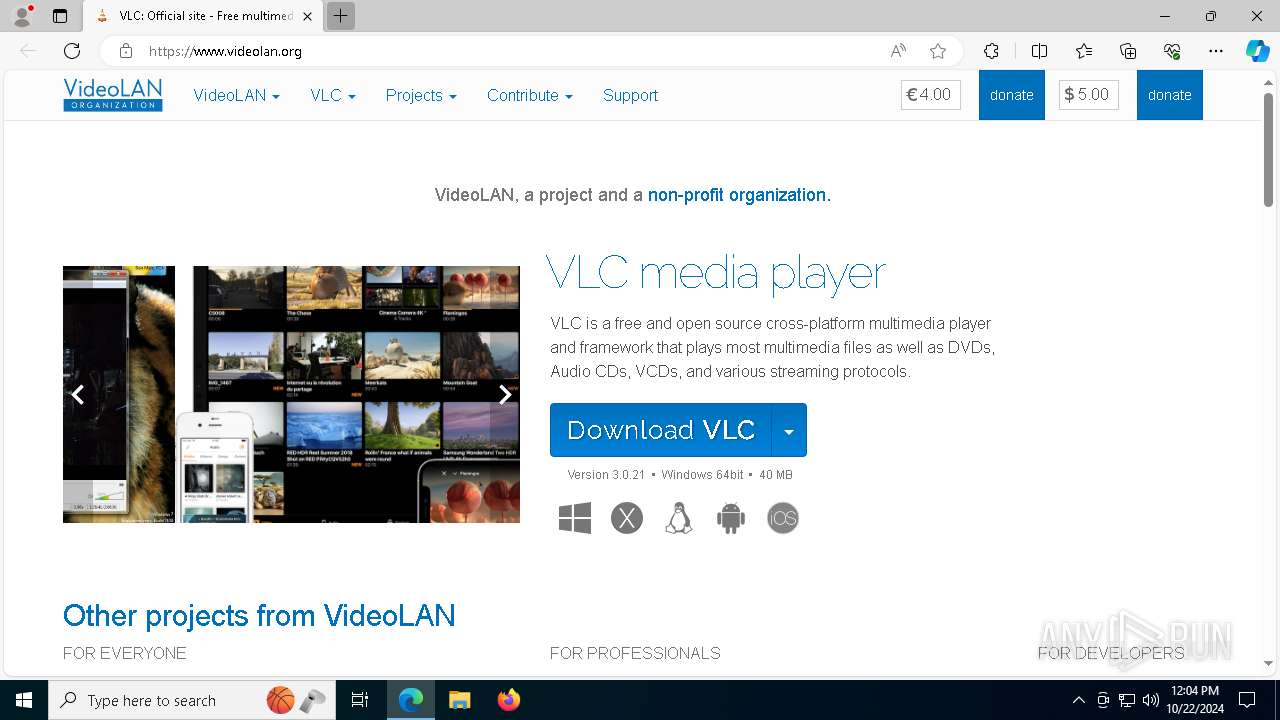
Task: Click Other projects from VideoLAN heading
Action: click(x=259, y=615)
